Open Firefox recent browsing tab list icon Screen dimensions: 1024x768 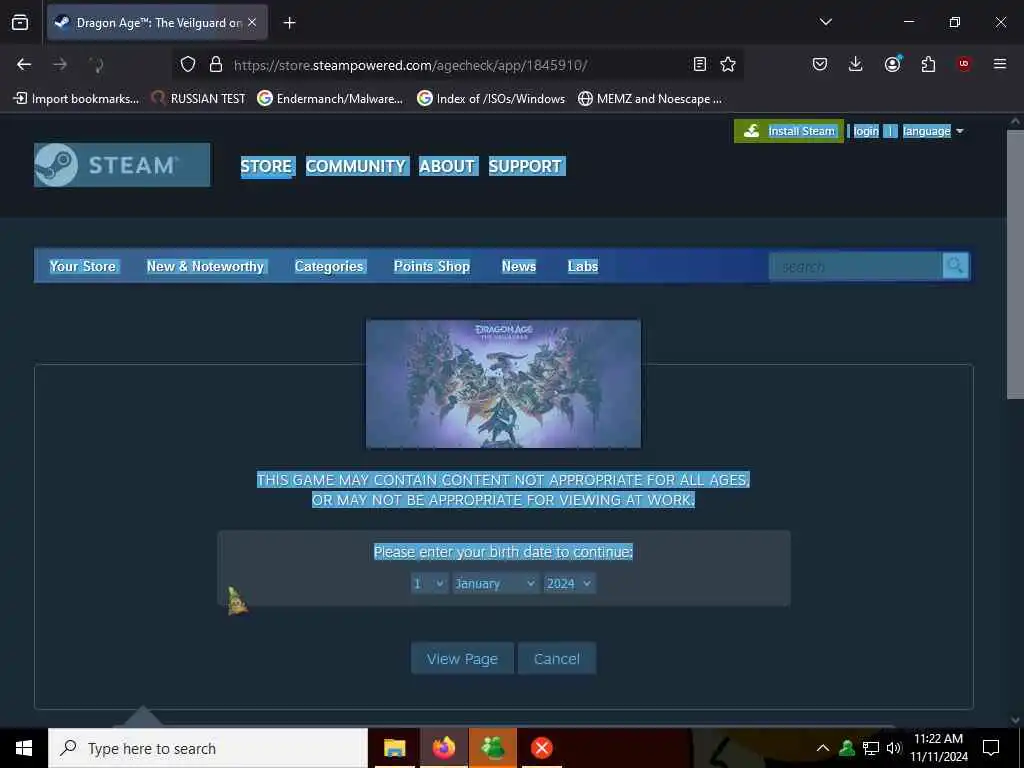point(20,23)
